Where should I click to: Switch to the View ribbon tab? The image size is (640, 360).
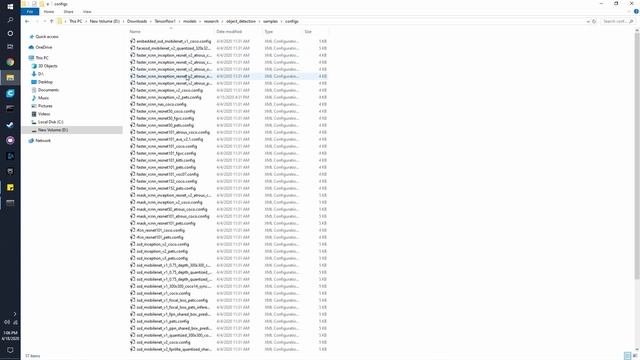[87, 12]
